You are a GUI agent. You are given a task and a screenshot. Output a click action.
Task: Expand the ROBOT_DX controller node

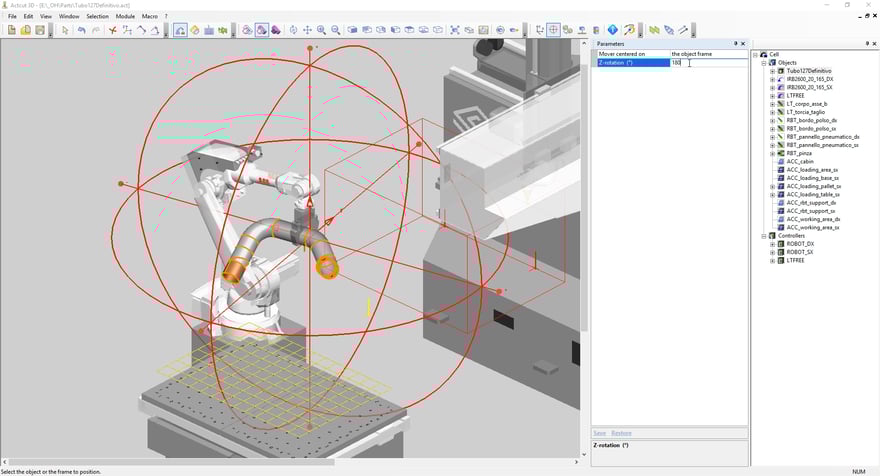772,244
